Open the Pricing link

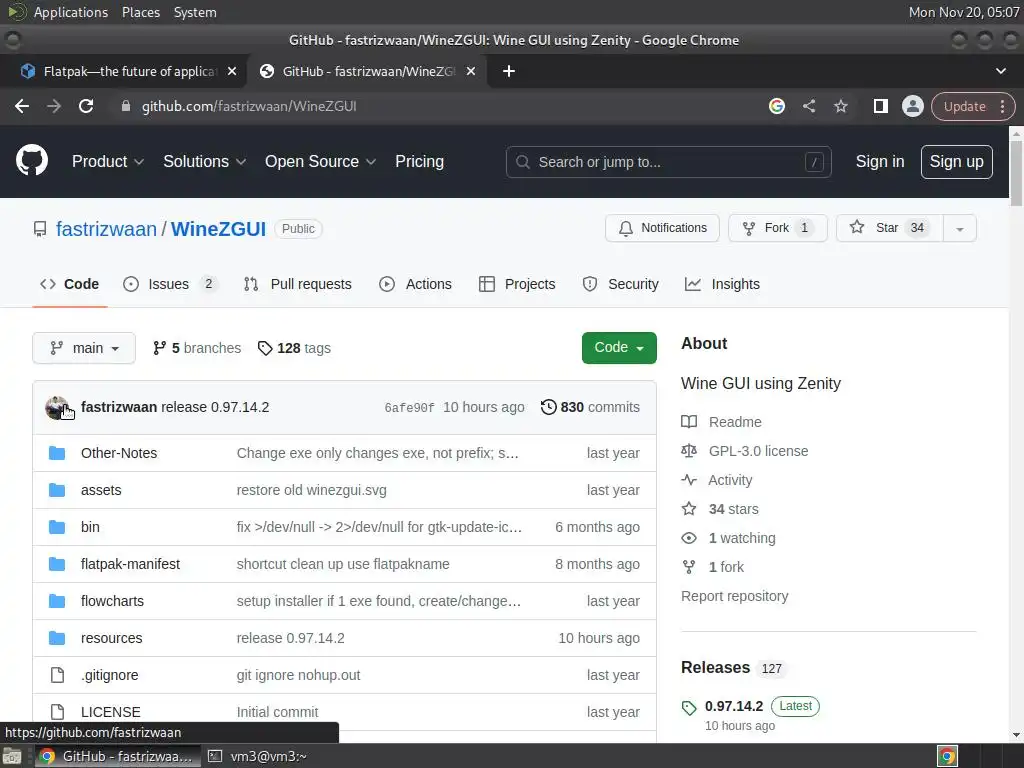(419, 161)
